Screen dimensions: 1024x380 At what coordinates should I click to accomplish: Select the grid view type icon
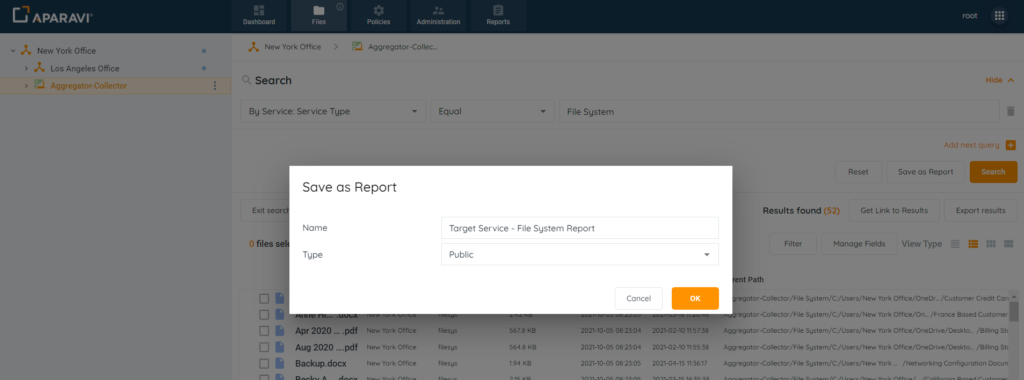991,244
